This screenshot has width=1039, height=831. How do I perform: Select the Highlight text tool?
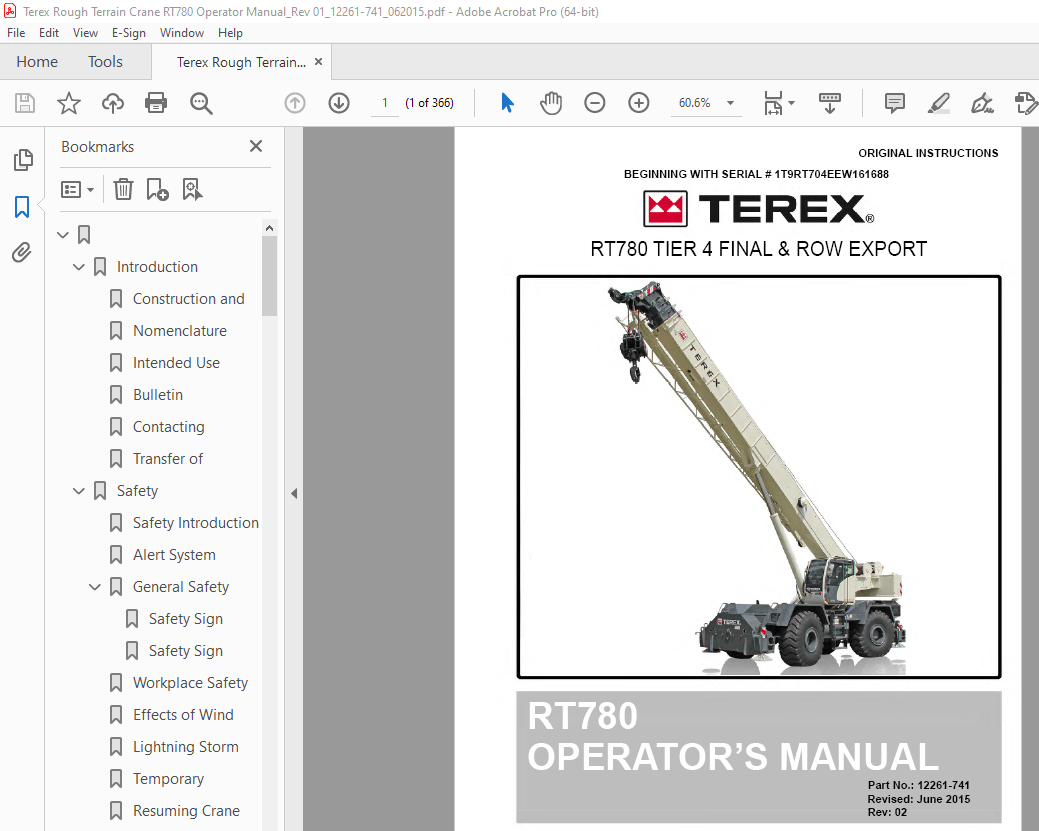(x=938, y=103)
